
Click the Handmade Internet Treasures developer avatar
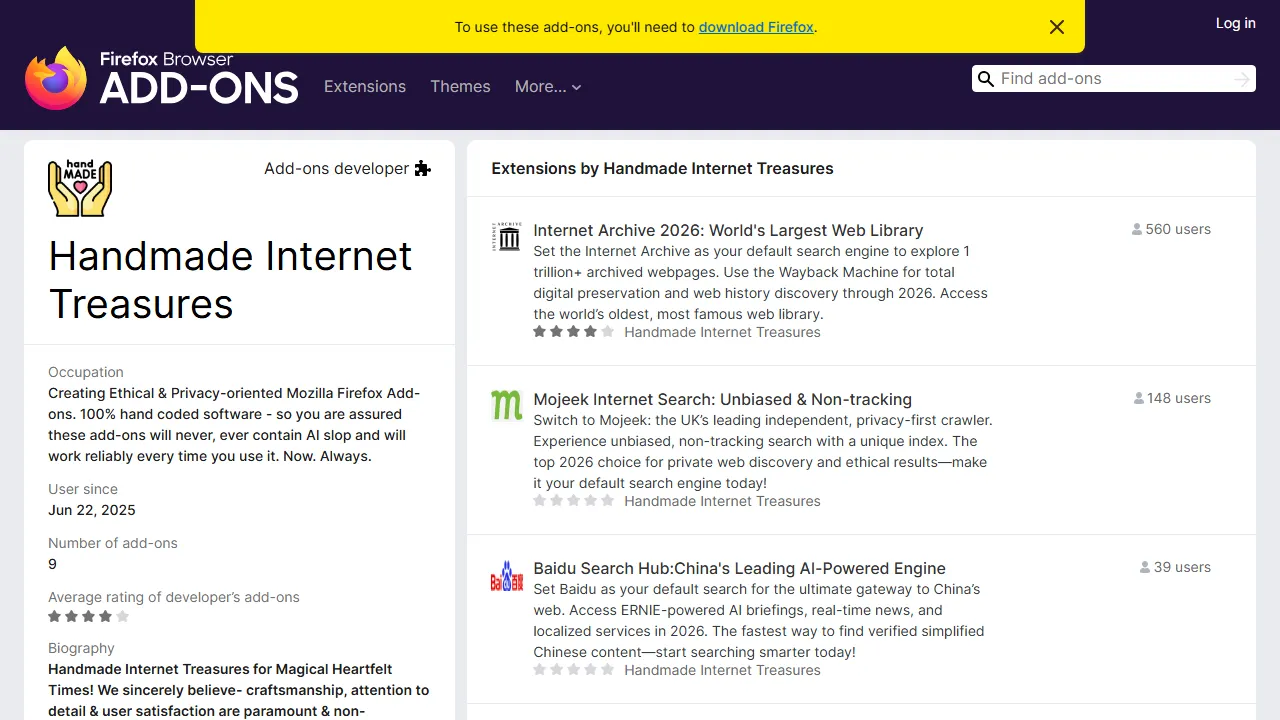pyautogui.click(x=79, y=188)
